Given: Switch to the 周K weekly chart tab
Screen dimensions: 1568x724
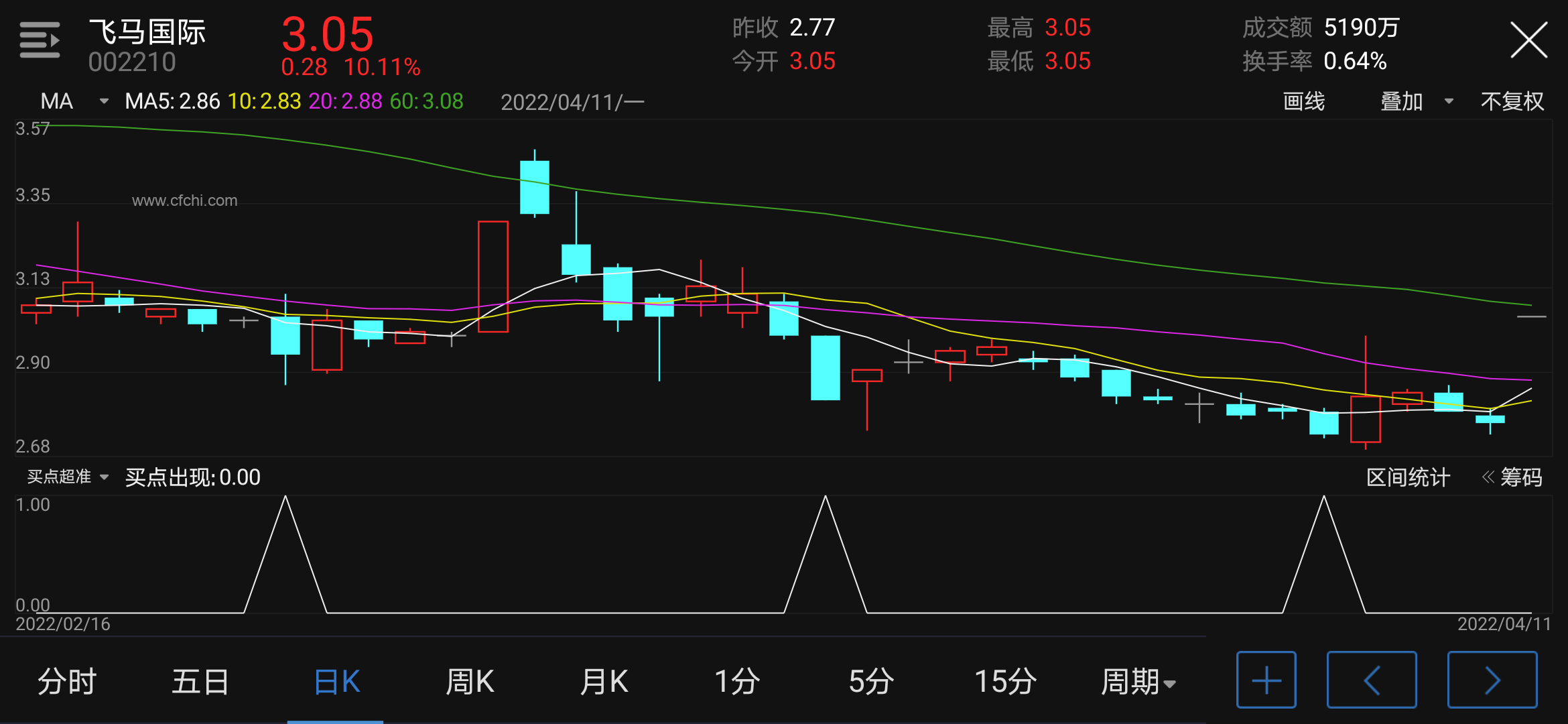Looking at the screenshot, I should coord(469,682).
